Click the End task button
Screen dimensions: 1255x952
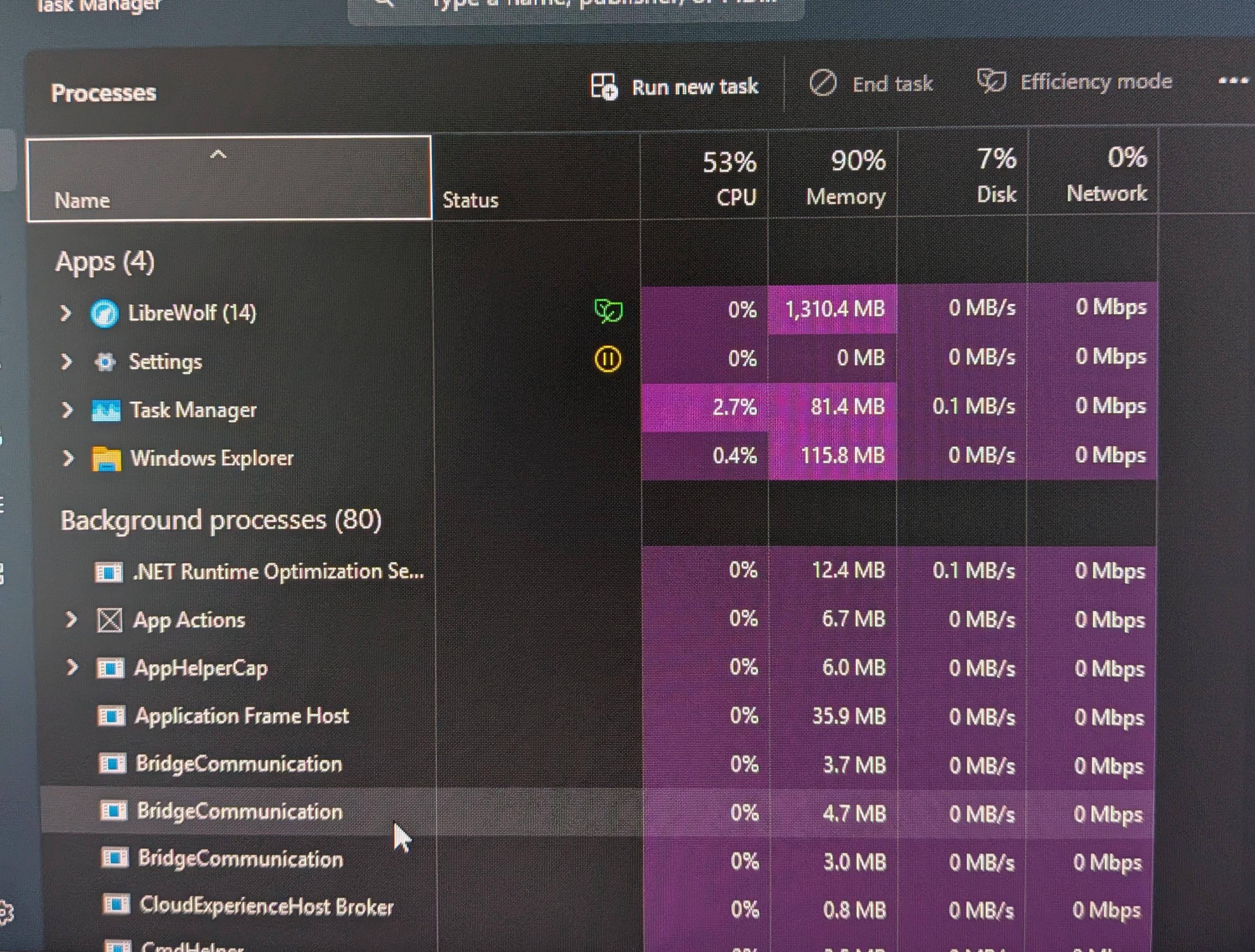(871, 84)
